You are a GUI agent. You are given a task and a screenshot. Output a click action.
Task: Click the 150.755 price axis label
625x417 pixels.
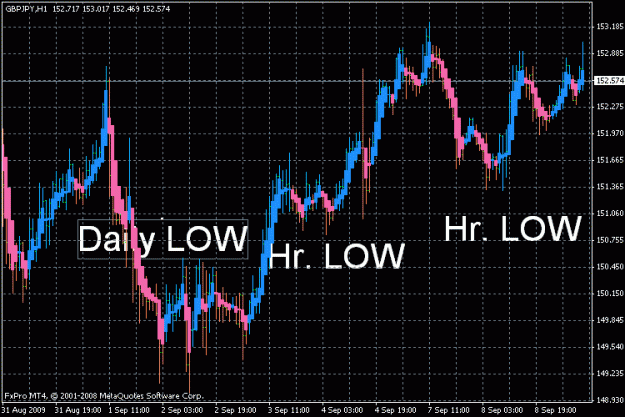pos(610,240)
